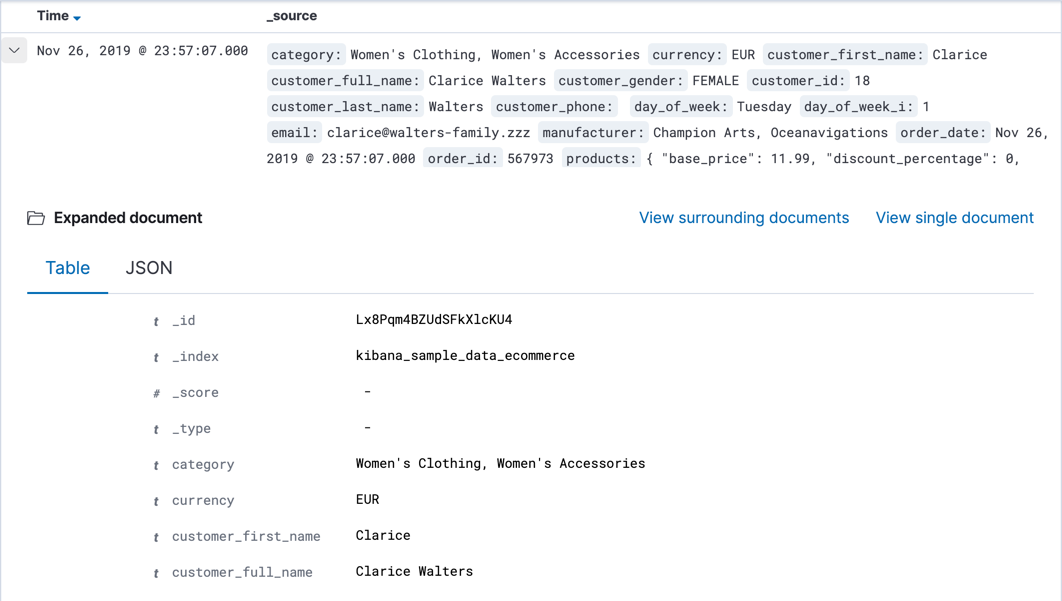Viewport: 1062px width, 601px height.
Task: Click the _source column header
Action: point(292,16)
